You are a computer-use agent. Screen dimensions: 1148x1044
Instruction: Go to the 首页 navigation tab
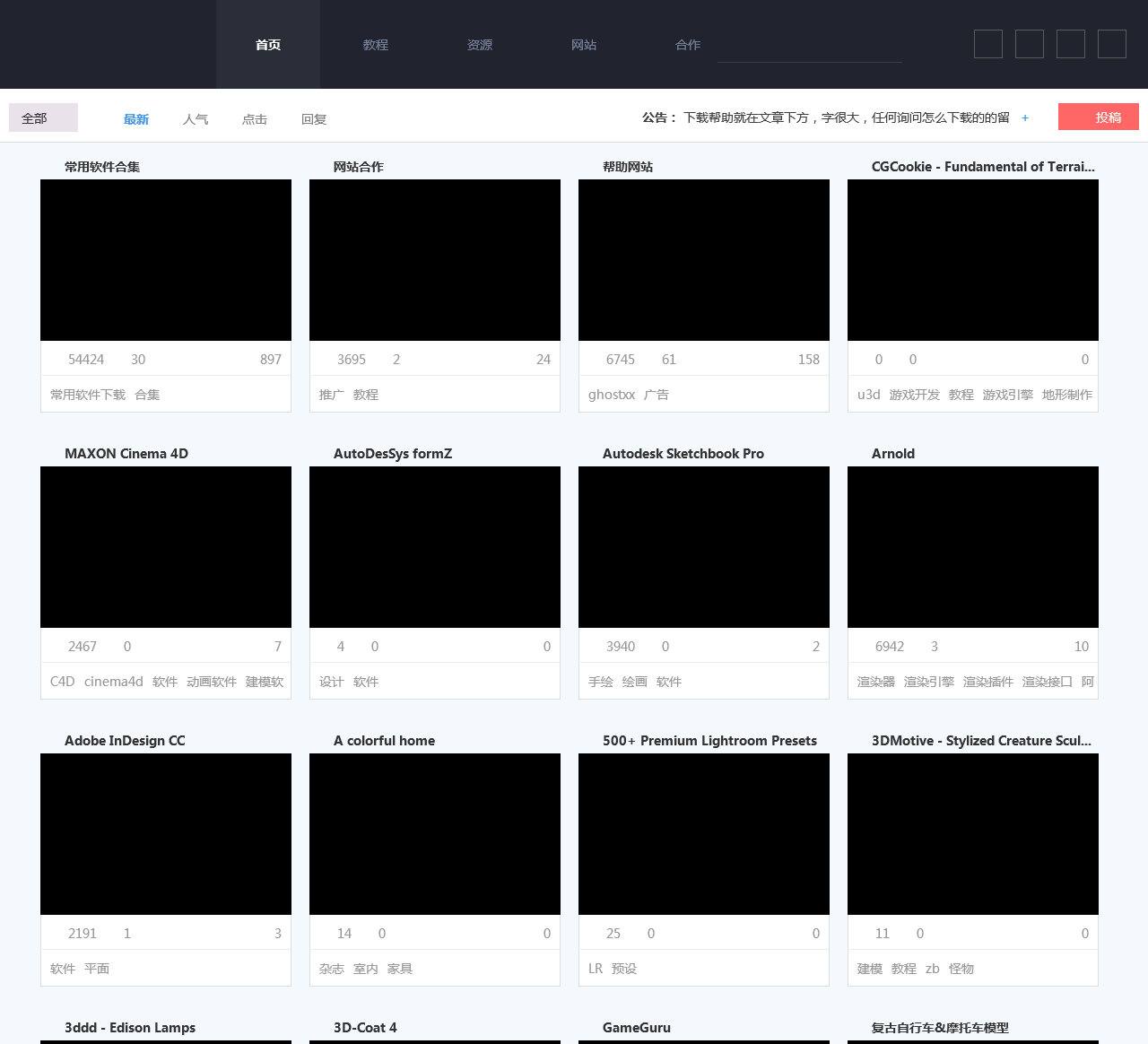268,45
